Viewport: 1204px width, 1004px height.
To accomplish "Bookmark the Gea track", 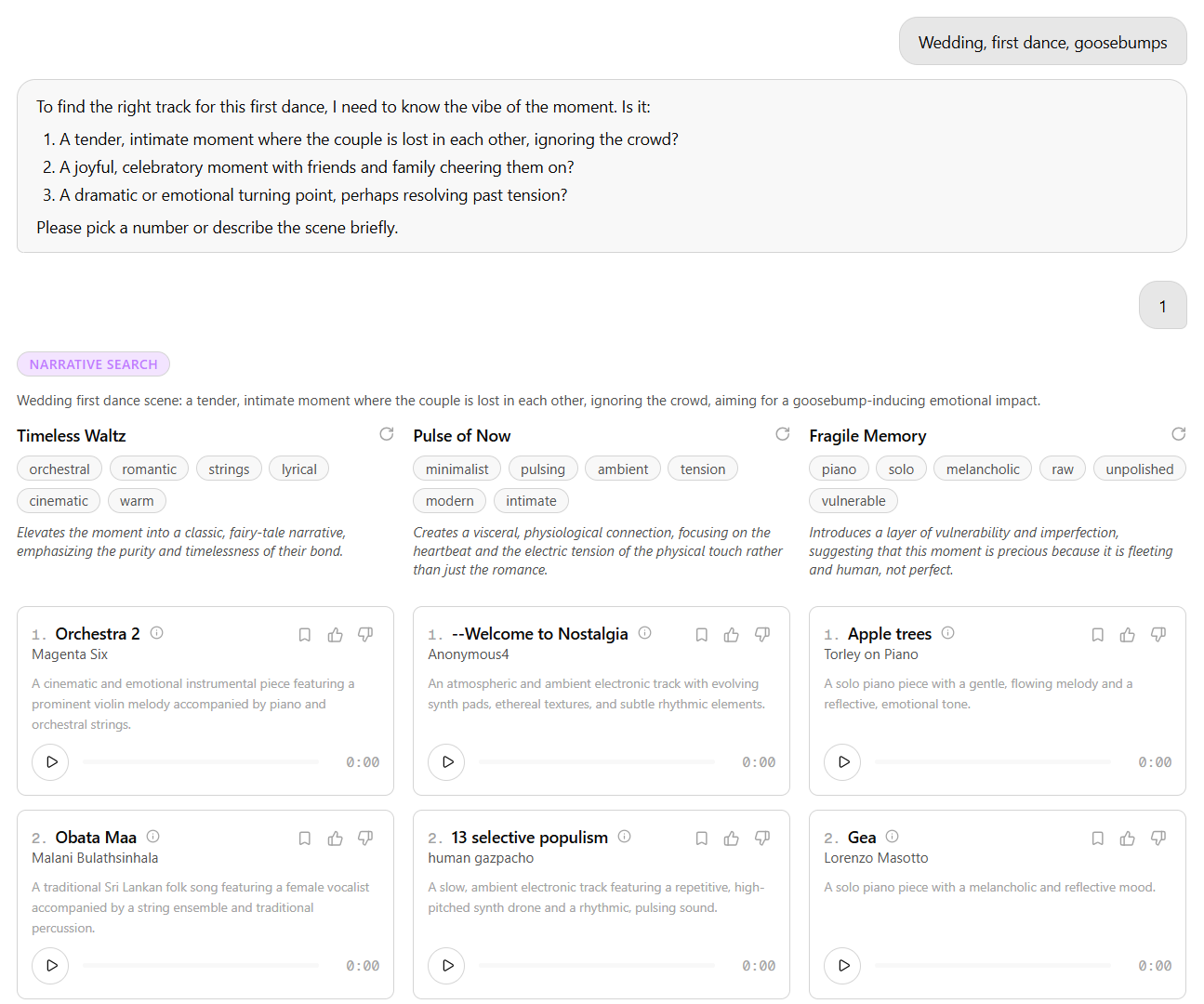I will (1098, 839).
